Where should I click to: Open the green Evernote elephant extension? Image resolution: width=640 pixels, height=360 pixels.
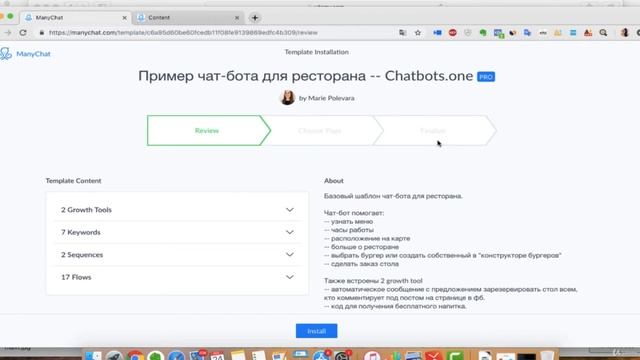tap(483, 33)
